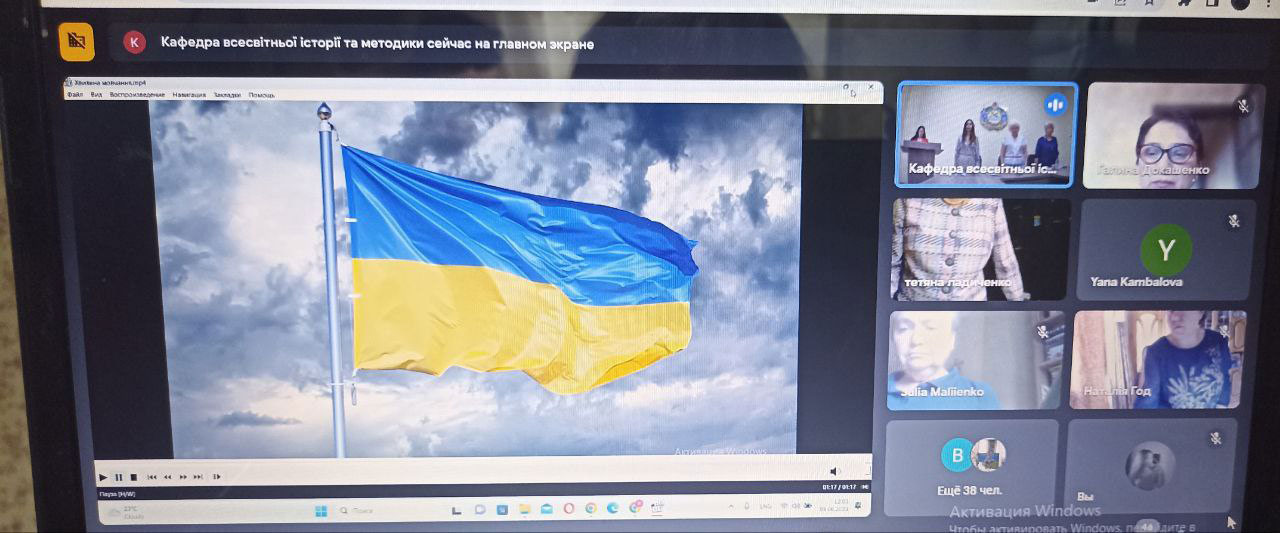Stop playback with the square stop button
Viewport: 1280px width, 533px height.
134,477
